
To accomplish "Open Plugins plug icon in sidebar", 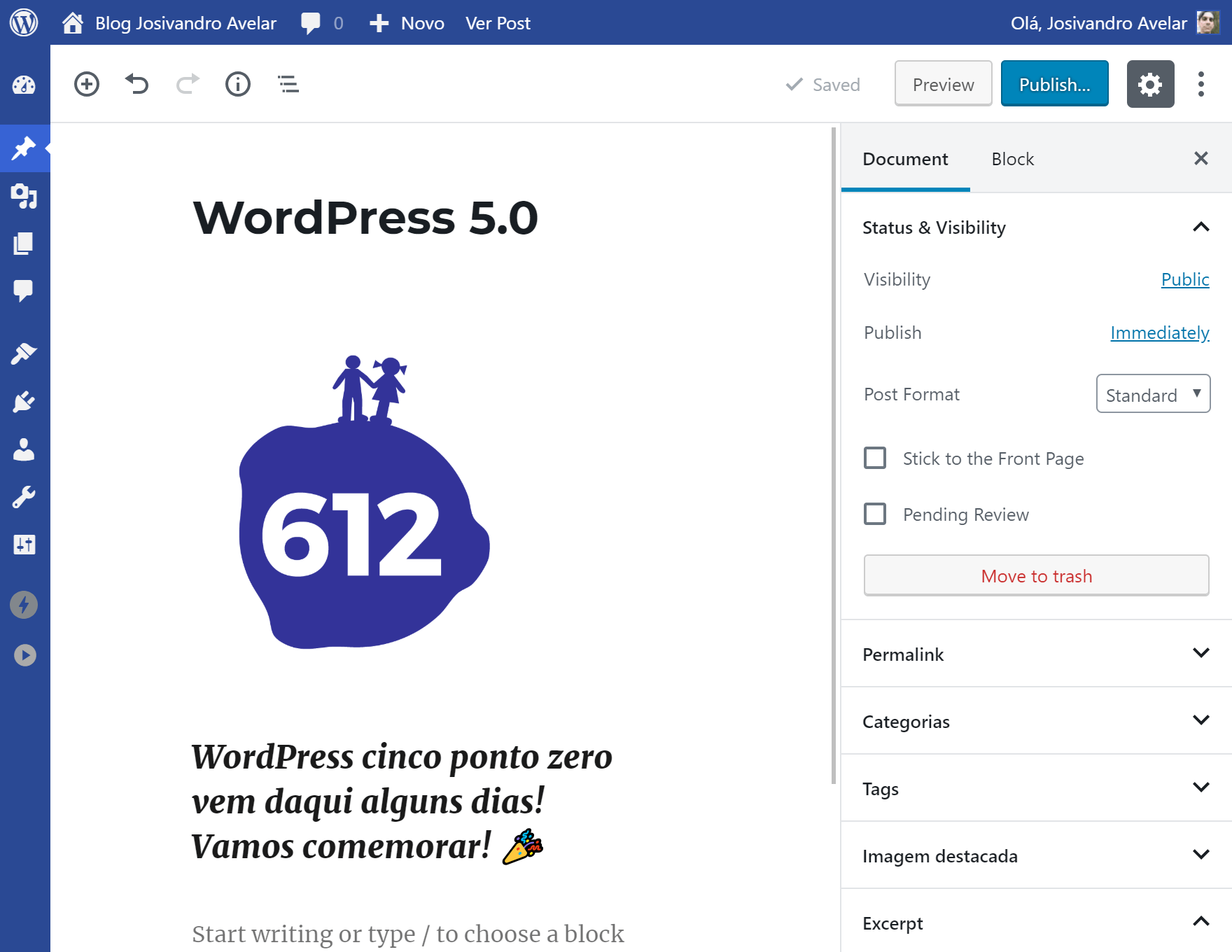I will tap(24, 402).
